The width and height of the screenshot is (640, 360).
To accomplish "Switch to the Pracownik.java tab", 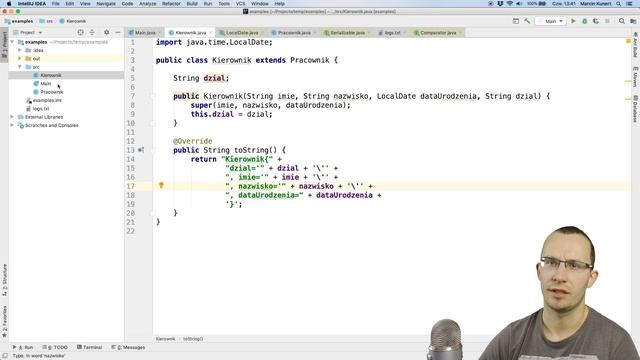I will tap(293, 33).
